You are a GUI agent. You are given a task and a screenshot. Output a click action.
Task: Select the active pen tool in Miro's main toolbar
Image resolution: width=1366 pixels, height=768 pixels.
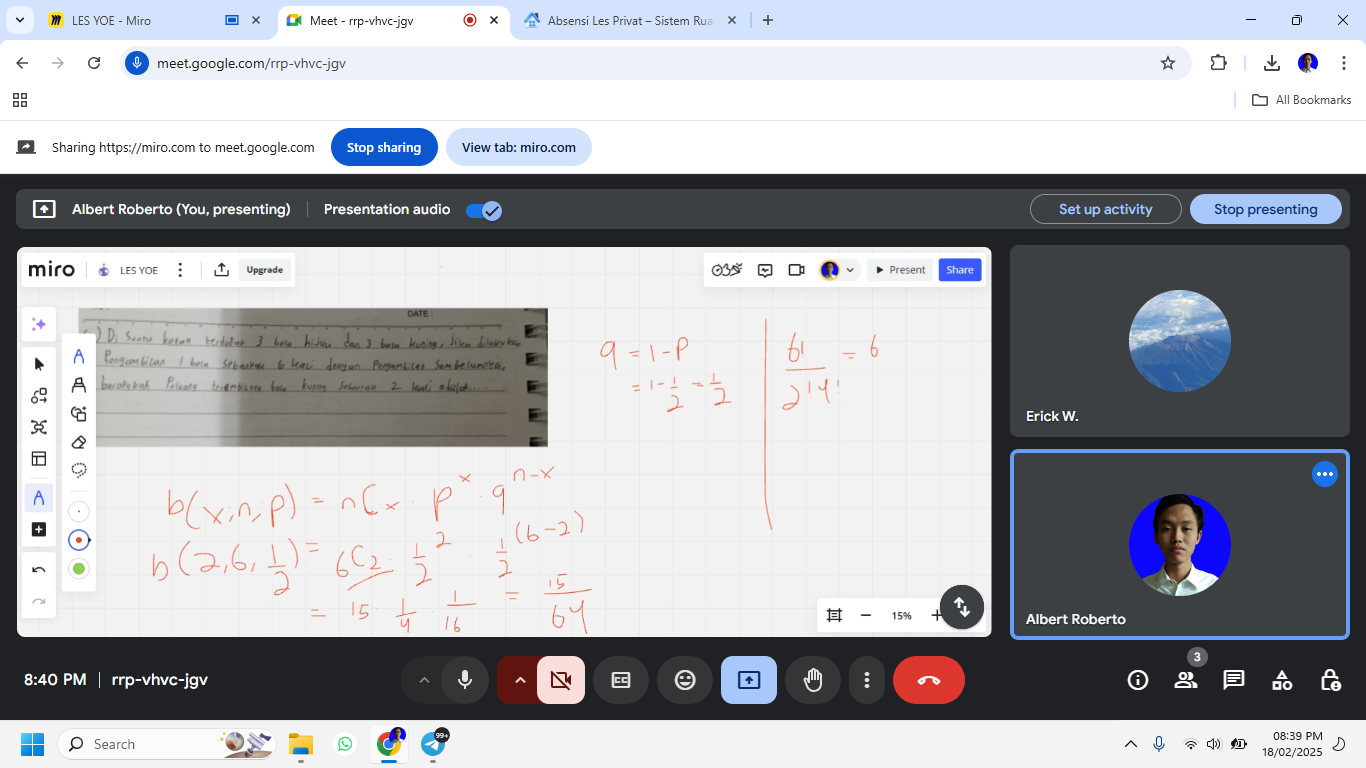point(39,498)
